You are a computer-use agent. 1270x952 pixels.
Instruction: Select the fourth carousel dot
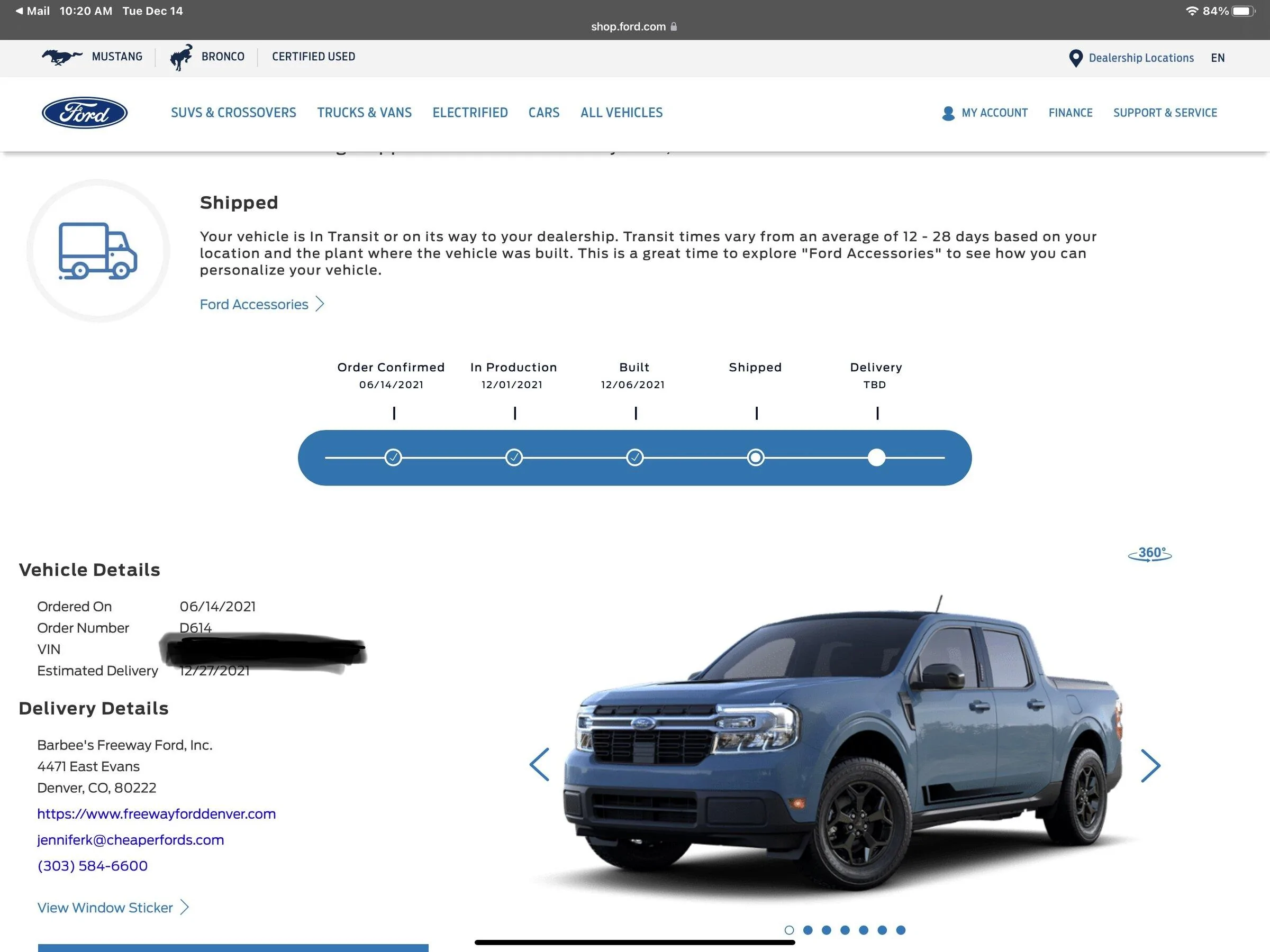tap(845, 930)
